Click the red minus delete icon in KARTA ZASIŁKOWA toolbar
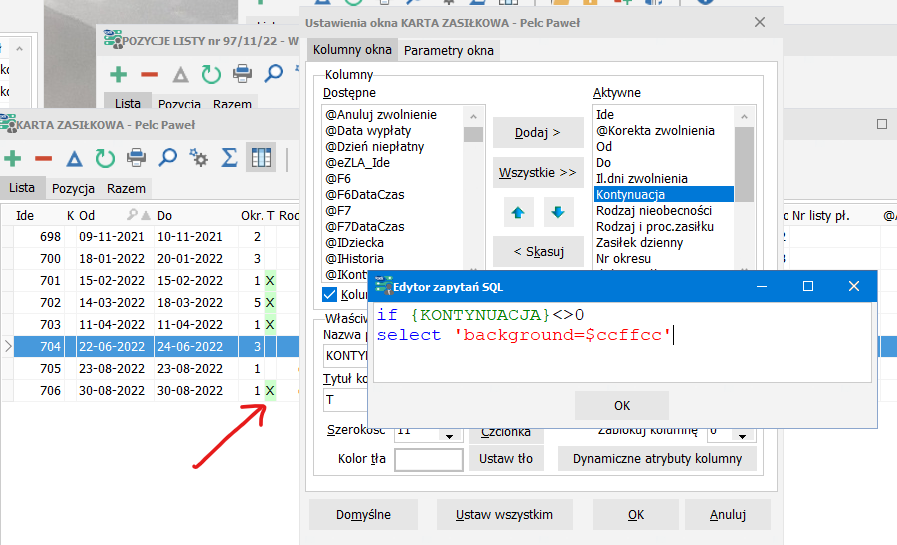Image resolution: width=897 pixels, height=545 pixels. [43, 158]
